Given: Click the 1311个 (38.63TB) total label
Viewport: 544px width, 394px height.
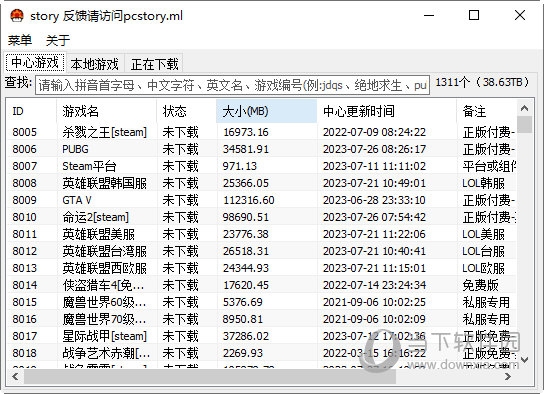Looking at the screenshot, I should 483,82.
